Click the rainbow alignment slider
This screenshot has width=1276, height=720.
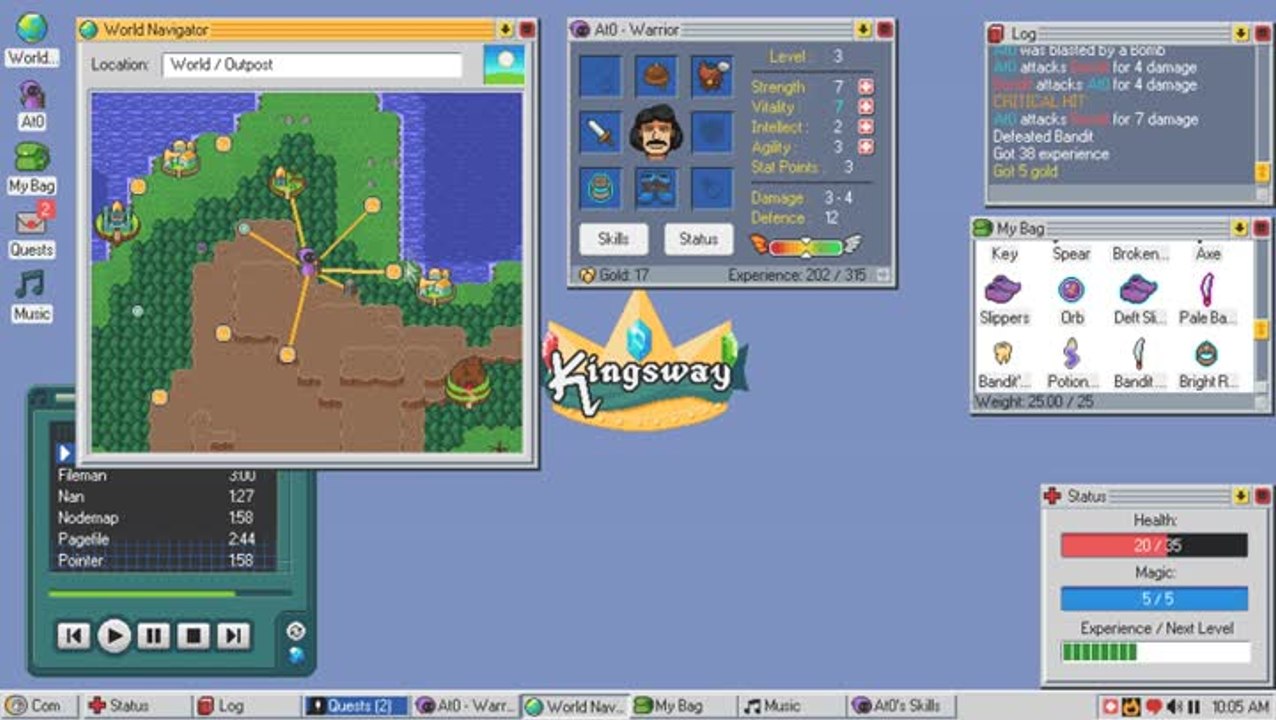click(805, 246)
